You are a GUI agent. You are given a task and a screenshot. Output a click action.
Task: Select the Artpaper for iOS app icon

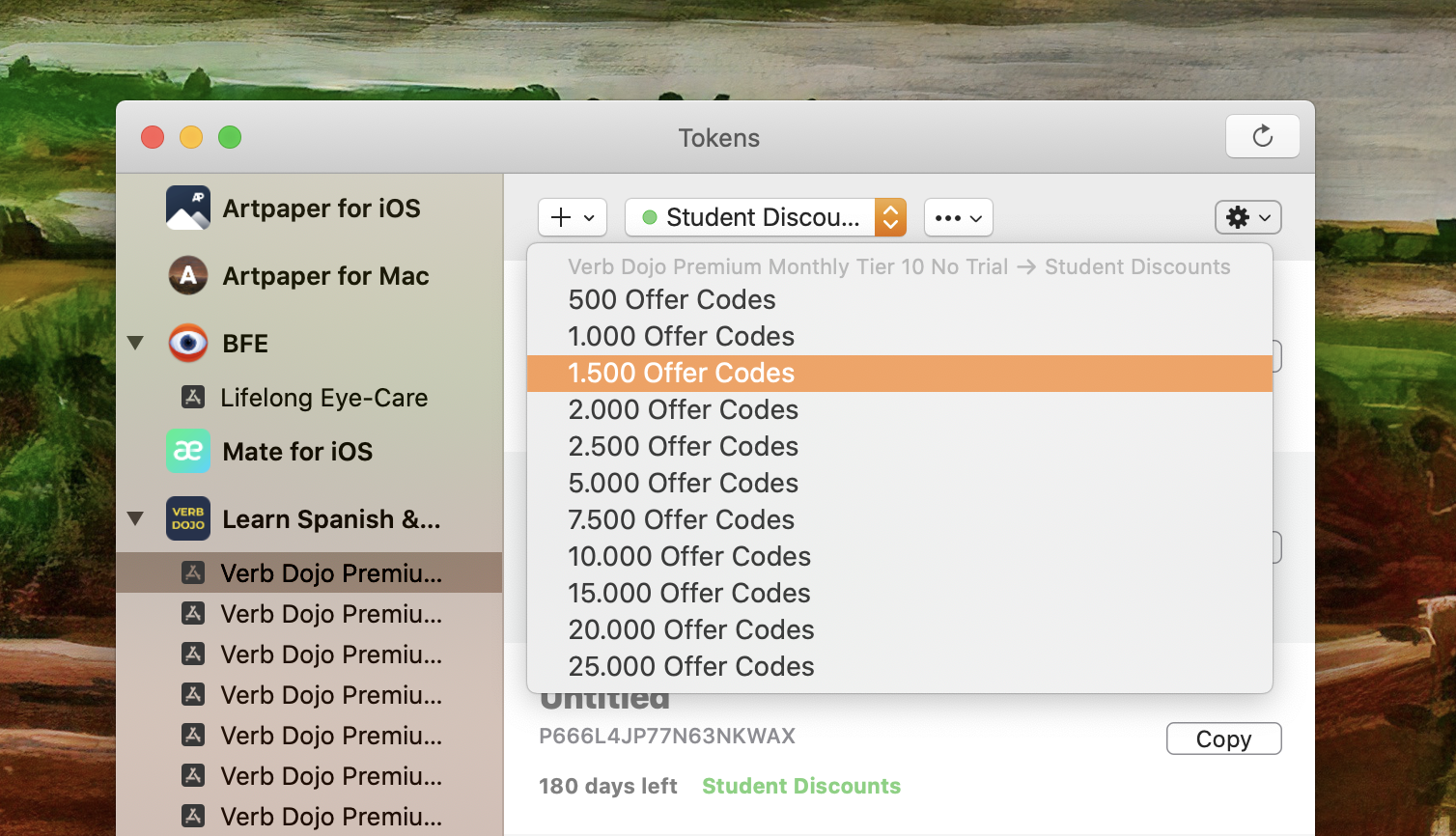click(188, 209)
